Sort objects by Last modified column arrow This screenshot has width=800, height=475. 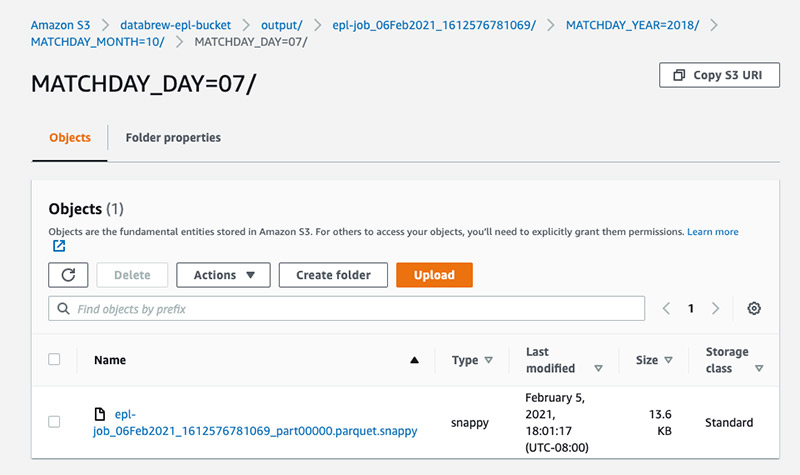pos(598,368)
